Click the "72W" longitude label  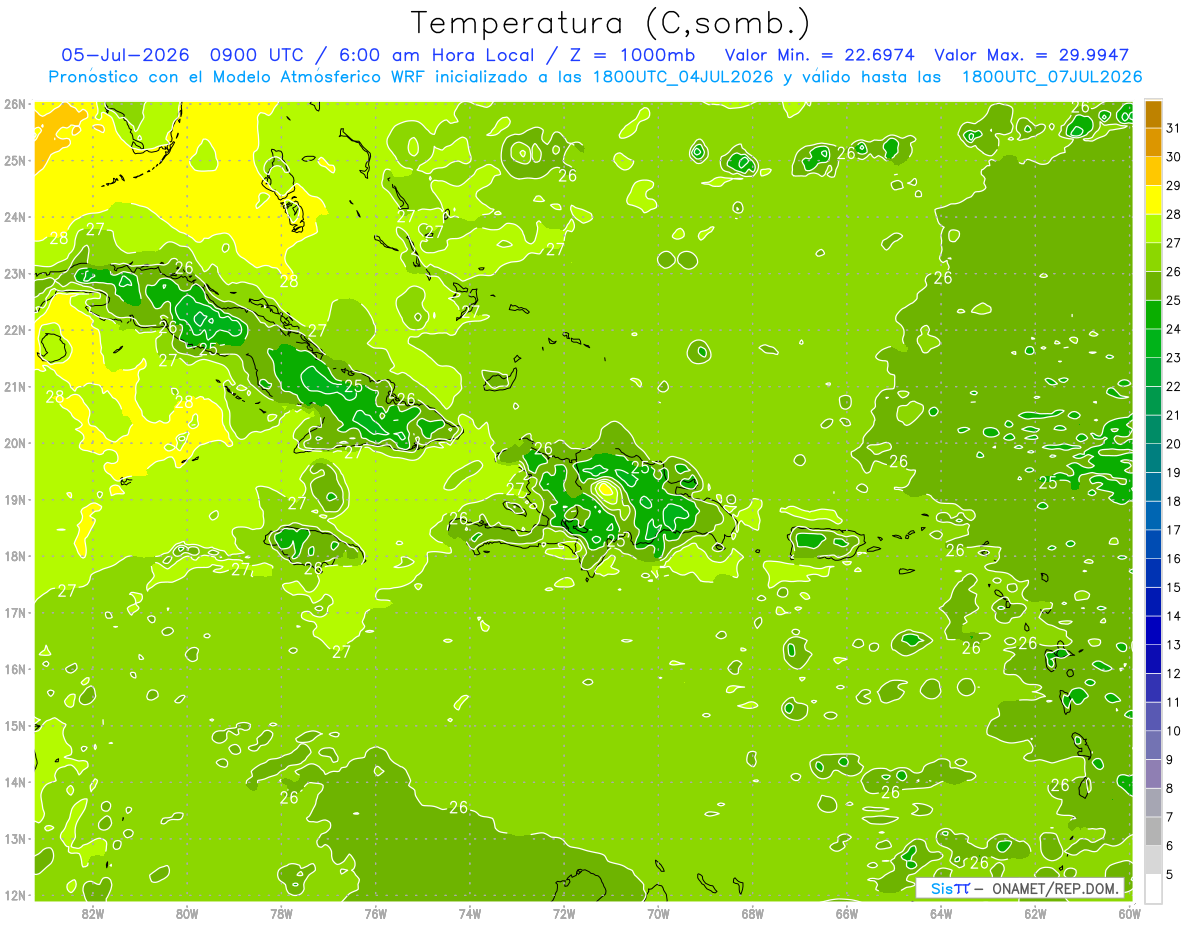click(x=564, y=912)
